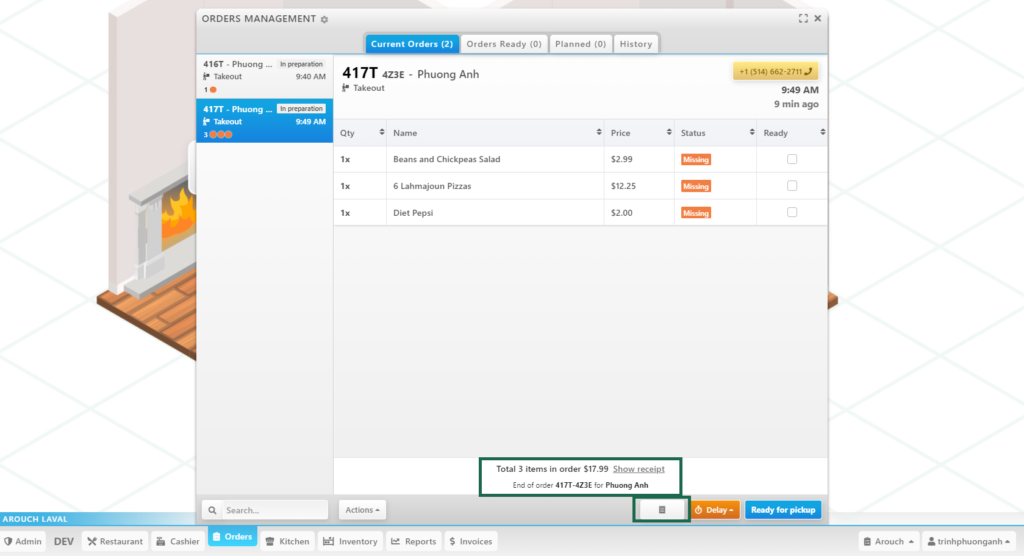1024x556 pixels.
Task: Open the Reports module
Action: tap(412, 541)
